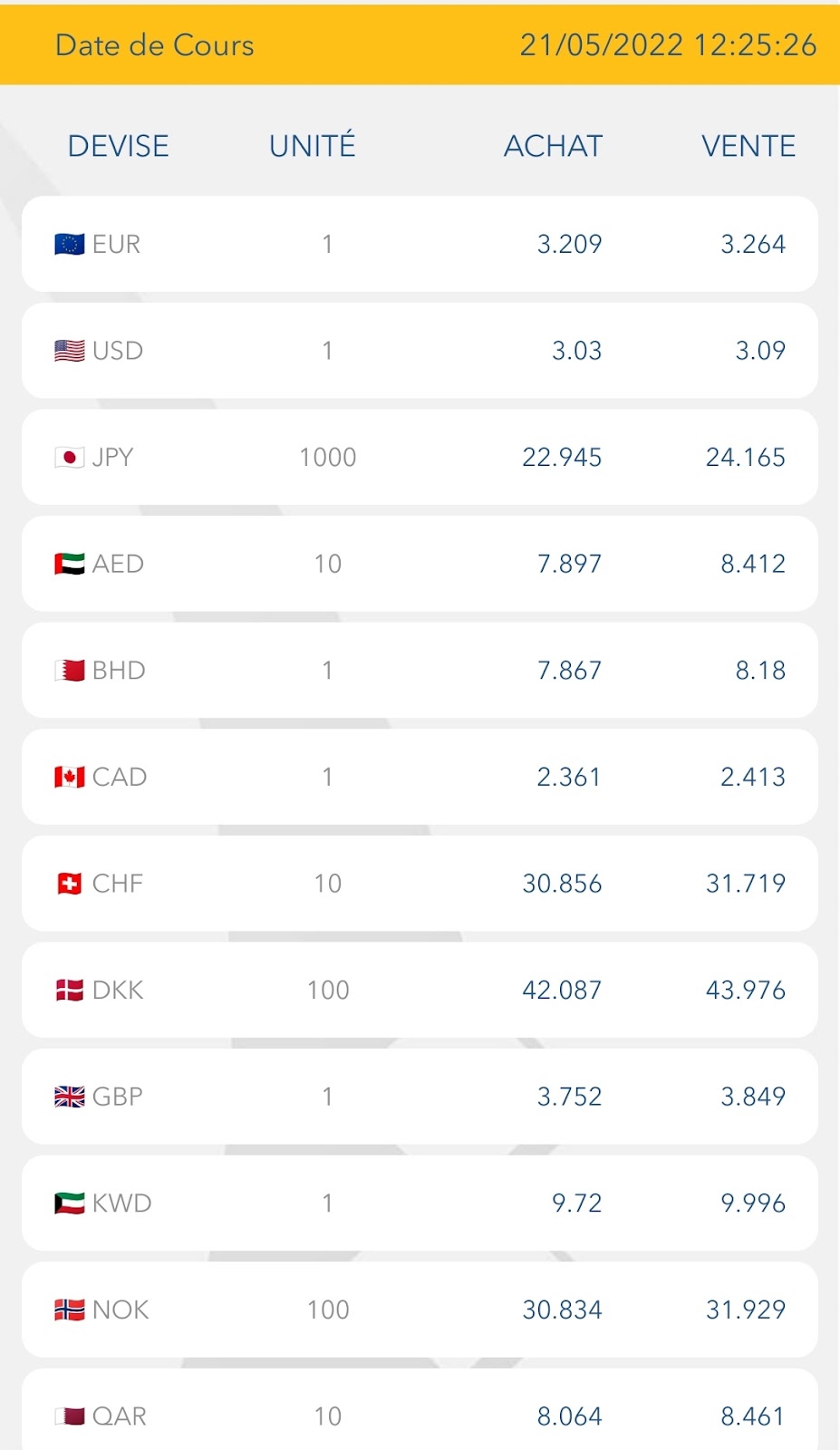Tap the Danish flag next to DKK

coord(70,991)
